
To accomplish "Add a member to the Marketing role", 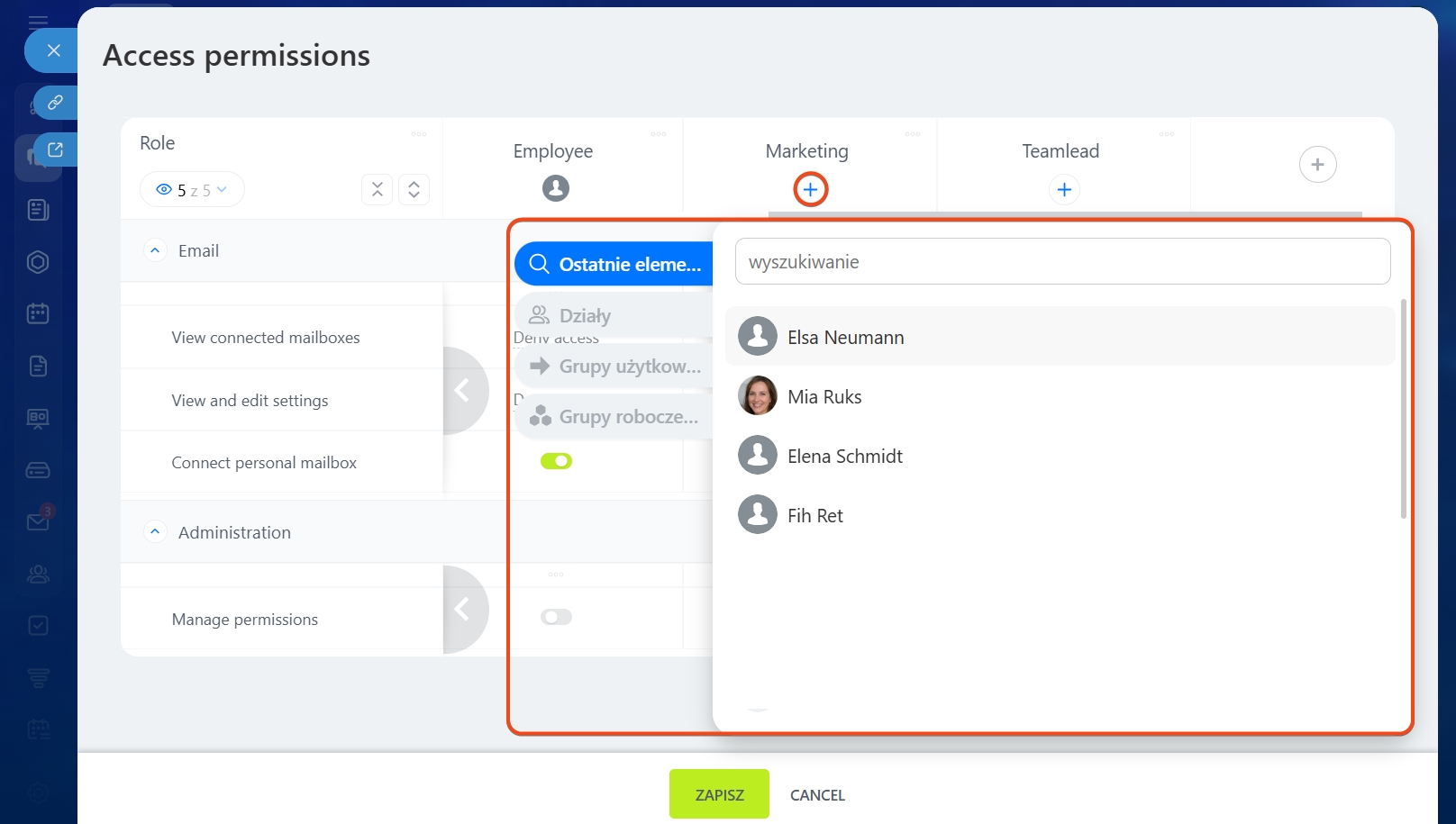I will pos(810,189).
